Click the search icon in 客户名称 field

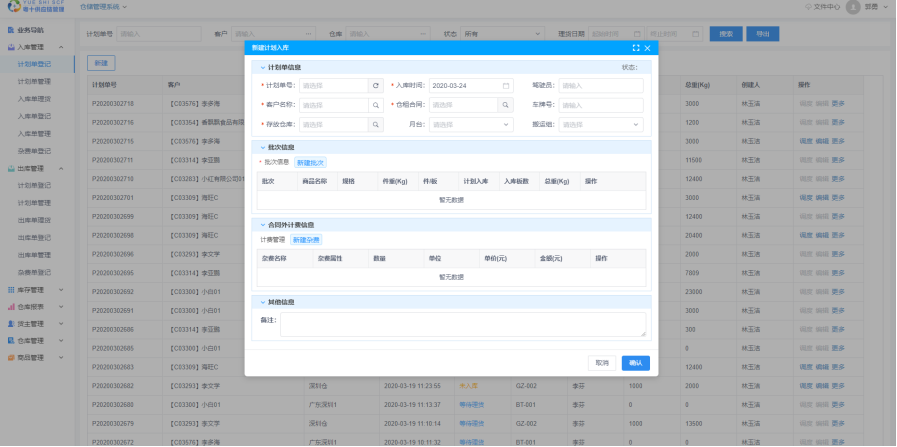[376, 105]
